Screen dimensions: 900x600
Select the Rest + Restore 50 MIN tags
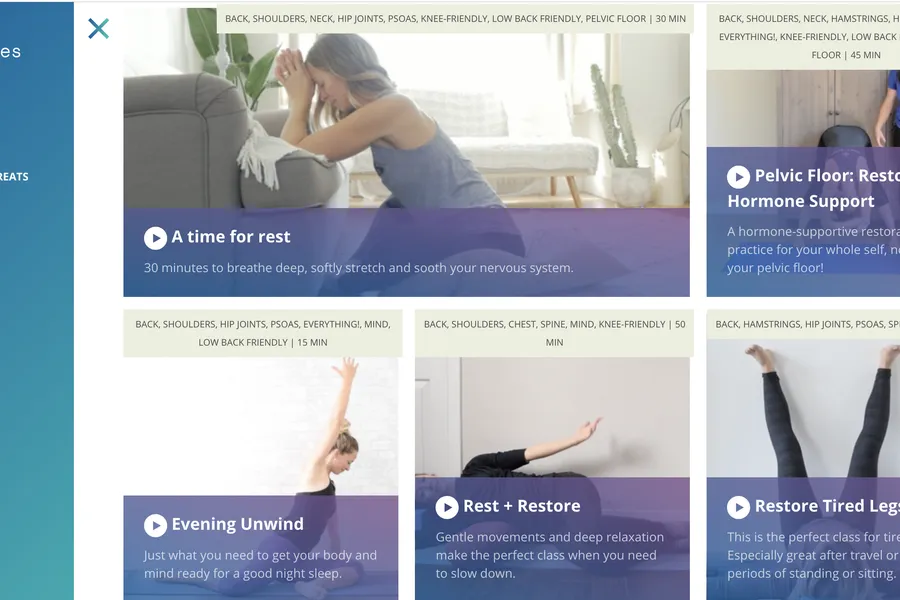pos(554,333)
